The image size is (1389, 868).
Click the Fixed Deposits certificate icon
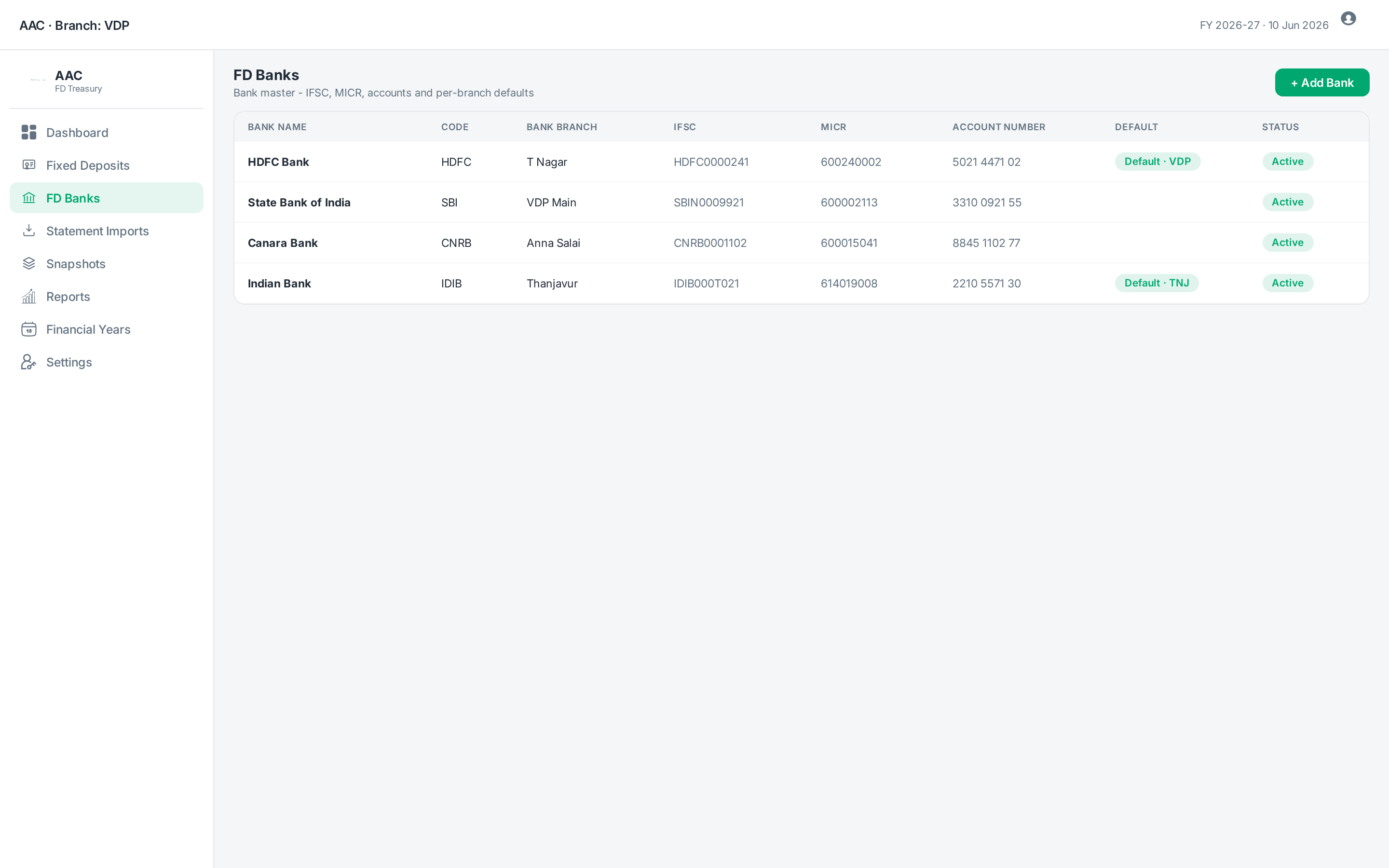(29, 165)
